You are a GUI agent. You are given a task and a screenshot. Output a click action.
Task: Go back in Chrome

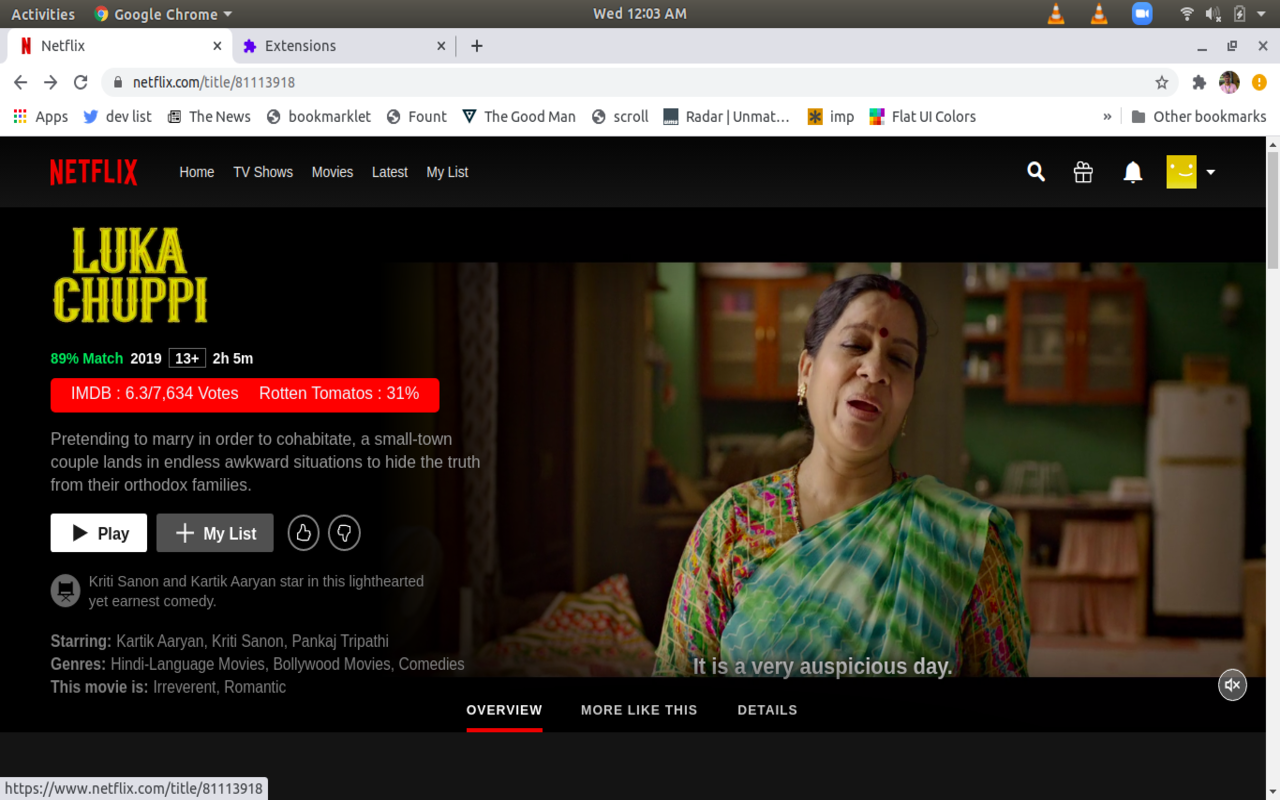tap(20, 82)
